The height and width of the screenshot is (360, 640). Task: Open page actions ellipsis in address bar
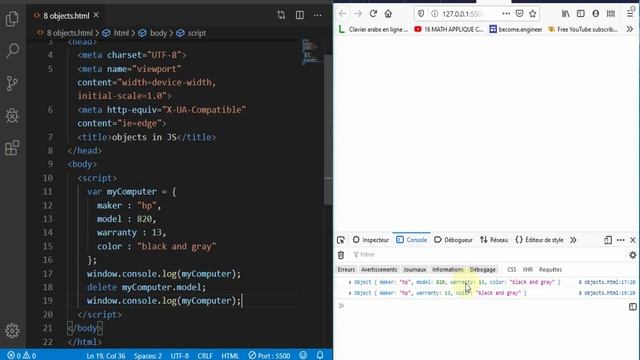pyautogui.click(x=506, y=13)
